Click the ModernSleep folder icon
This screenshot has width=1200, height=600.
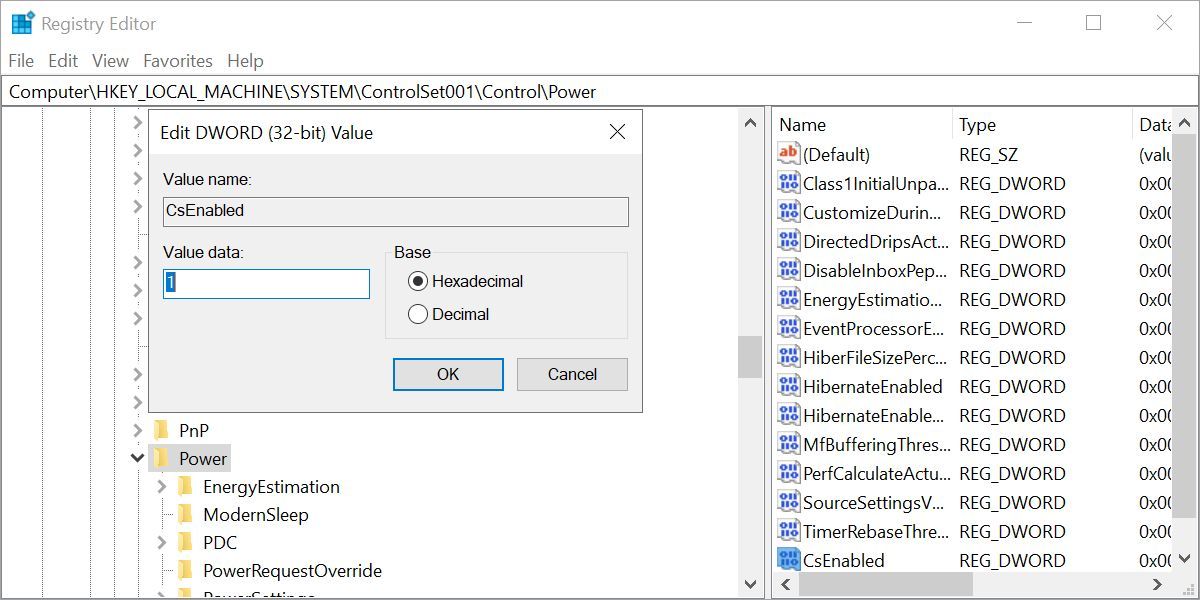click(185, 514)
